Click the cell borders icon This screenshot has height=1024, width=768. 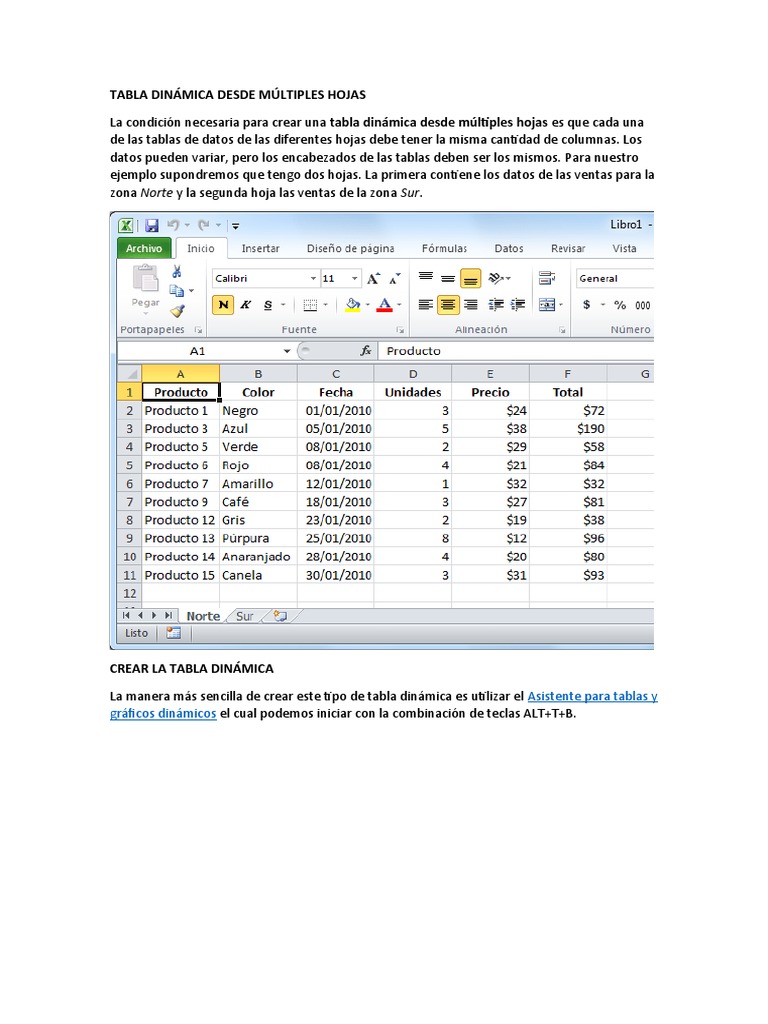click(x=310, y=305)
